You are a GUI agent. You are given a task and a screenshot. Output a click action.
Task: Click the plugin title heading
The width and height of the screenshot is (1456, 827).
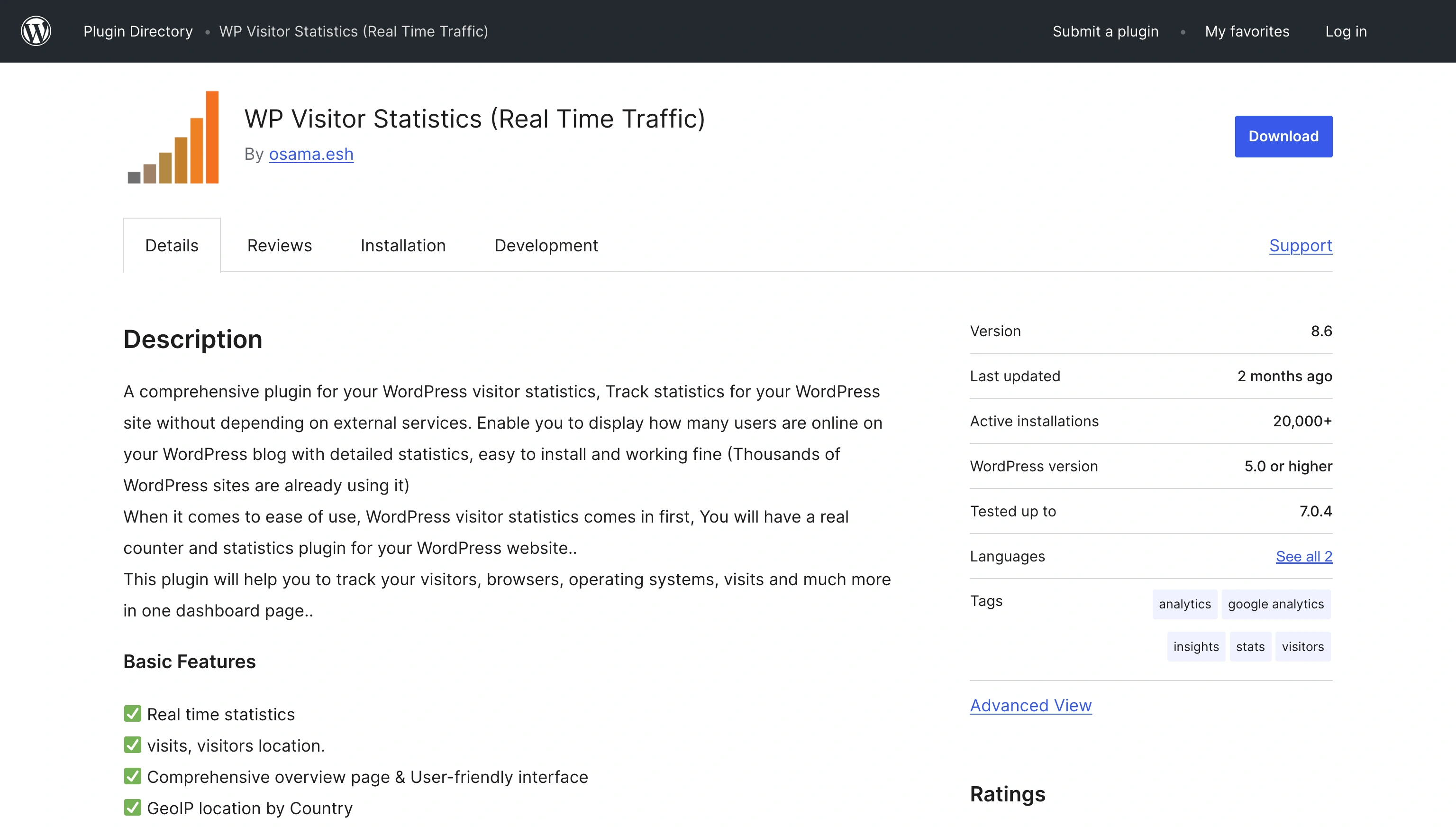click(474, 119)
